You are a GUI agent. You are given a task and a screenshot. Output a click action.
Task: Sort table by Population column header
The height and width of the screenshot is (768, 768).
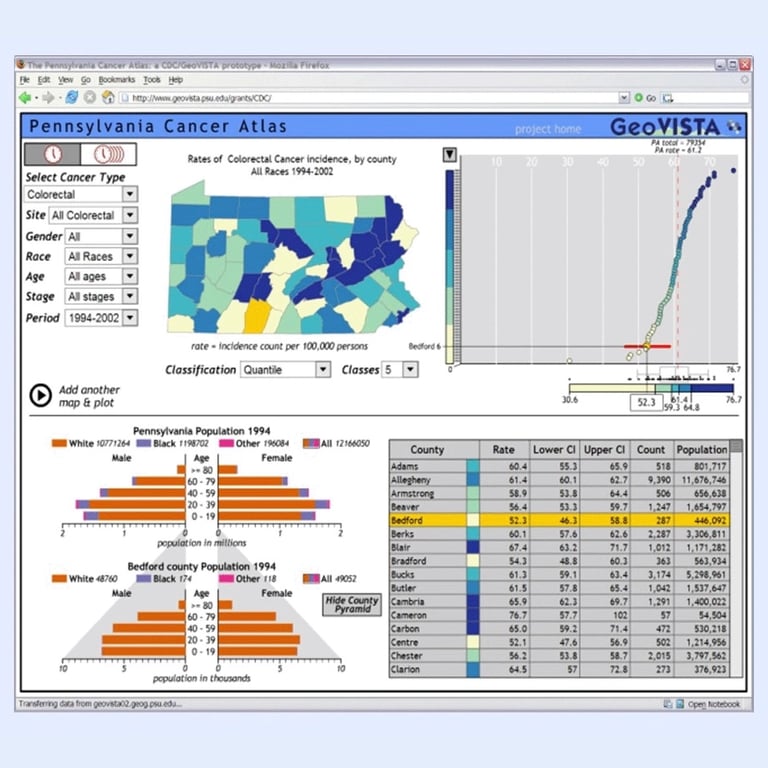(701, 449)
